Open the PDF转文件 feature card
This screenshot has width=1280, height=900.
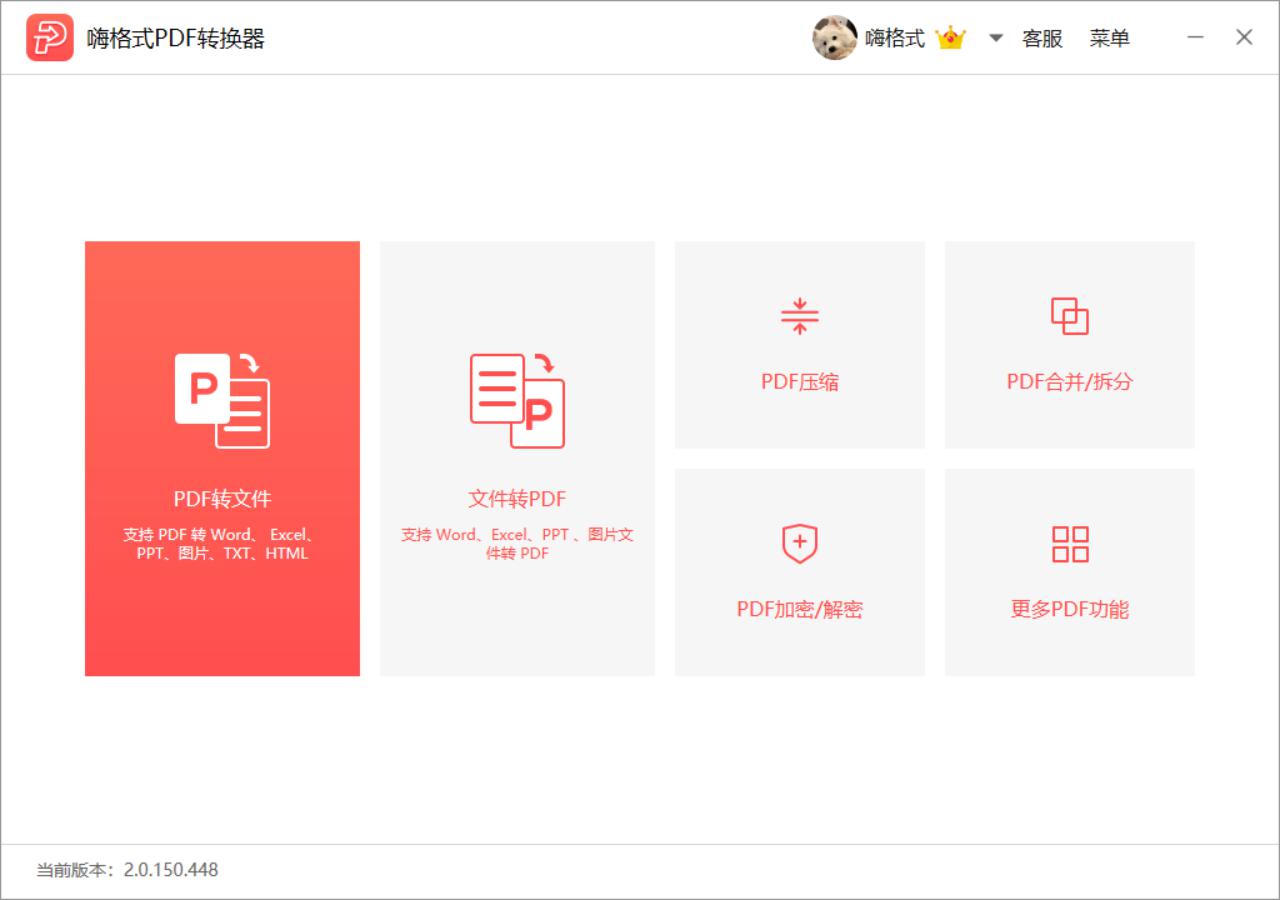point(222,457)
